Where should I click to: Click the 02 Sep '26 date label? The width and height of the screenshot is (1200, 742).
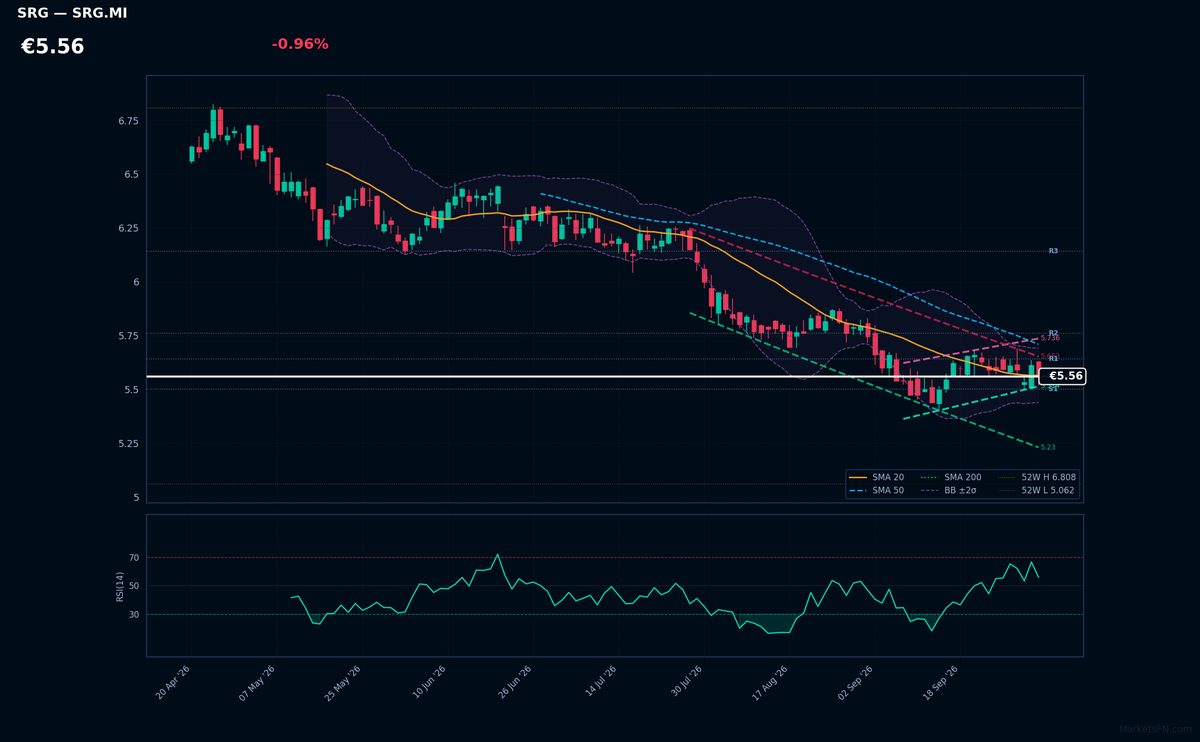click(855, 682)
